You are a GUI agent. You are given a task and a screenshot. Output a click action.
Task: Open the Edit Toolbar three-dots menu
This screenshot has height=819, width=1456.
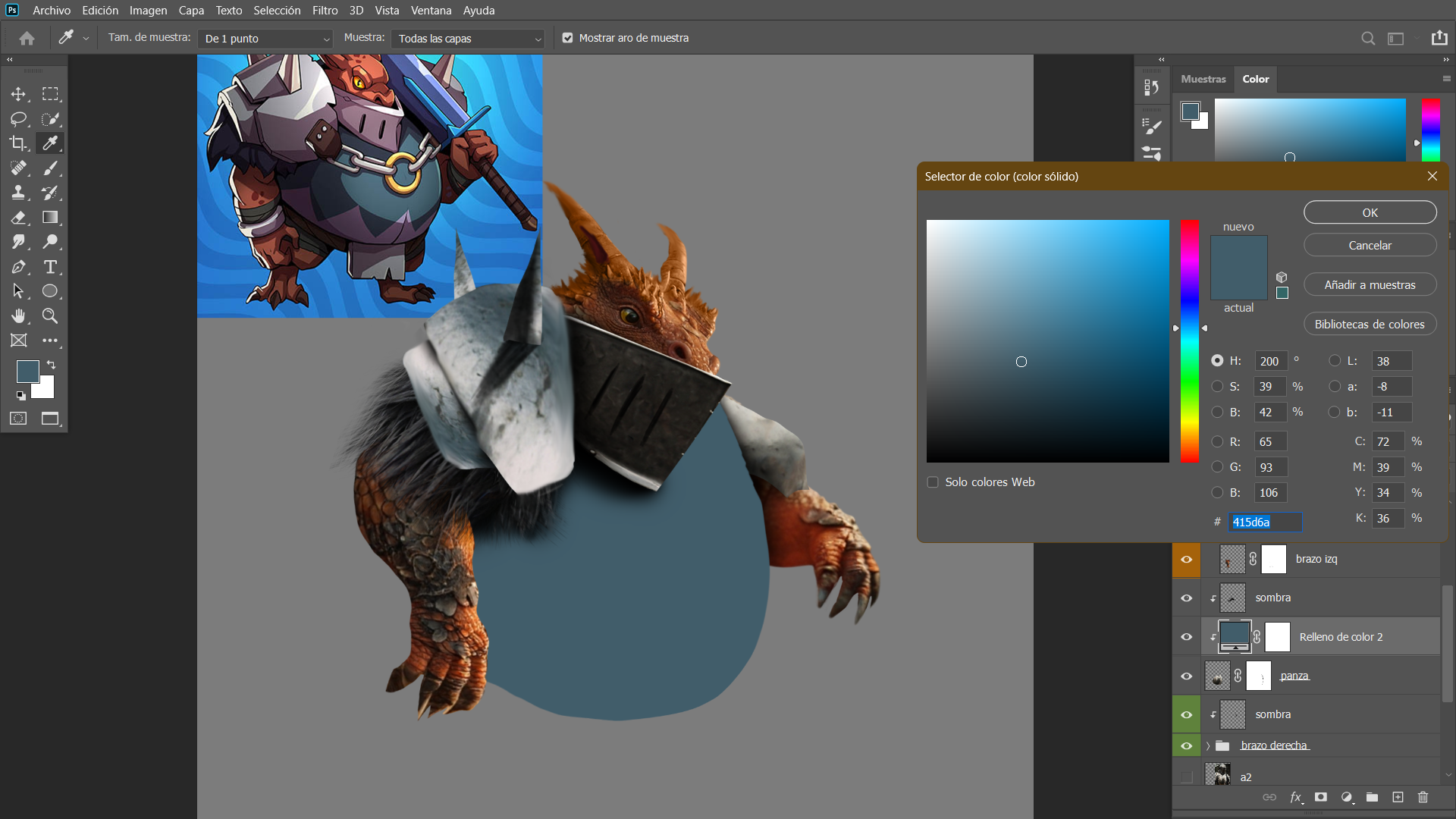point(50,340)
